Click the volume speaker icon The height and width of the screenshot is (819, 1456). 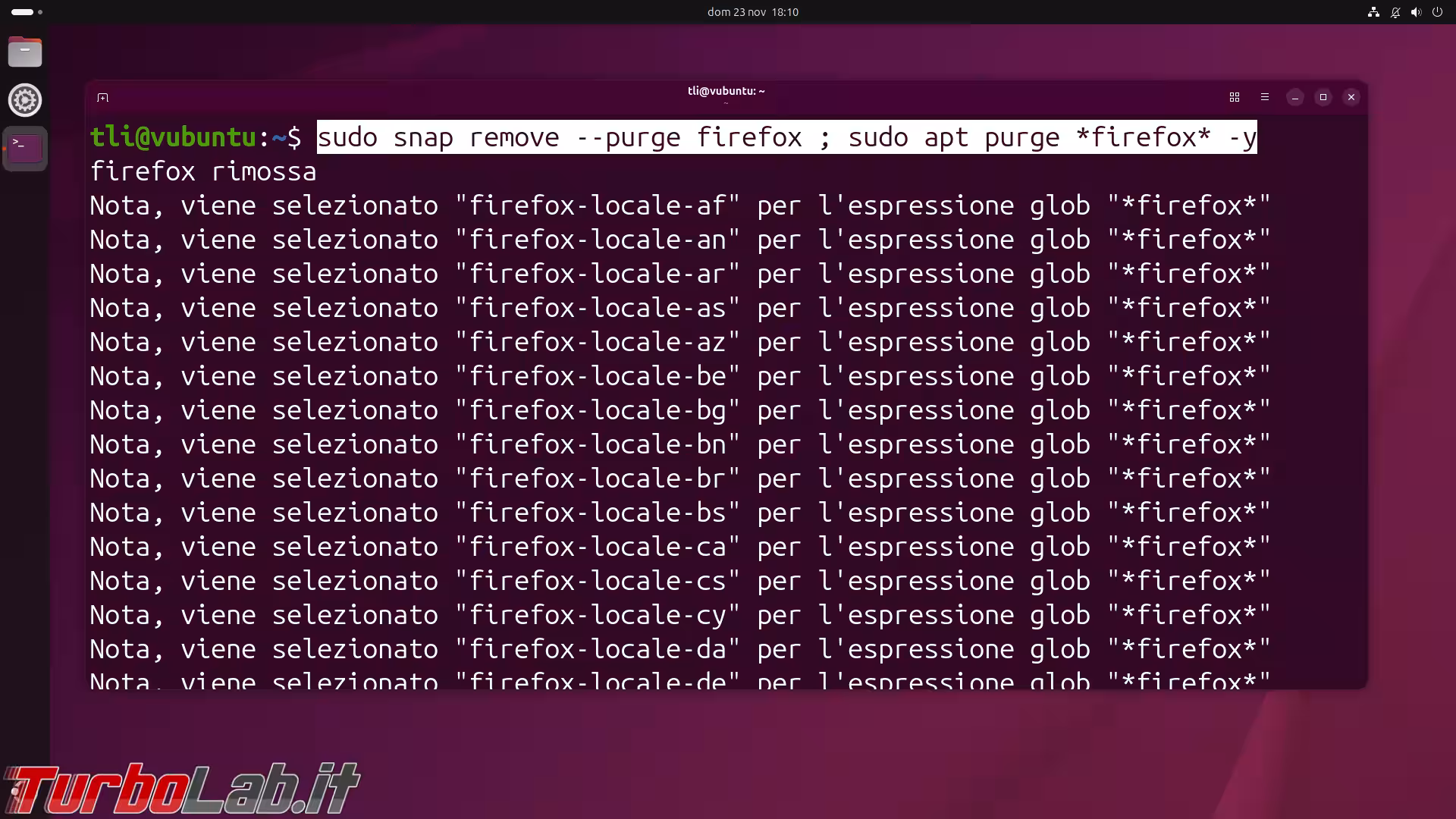point(1416,12)
